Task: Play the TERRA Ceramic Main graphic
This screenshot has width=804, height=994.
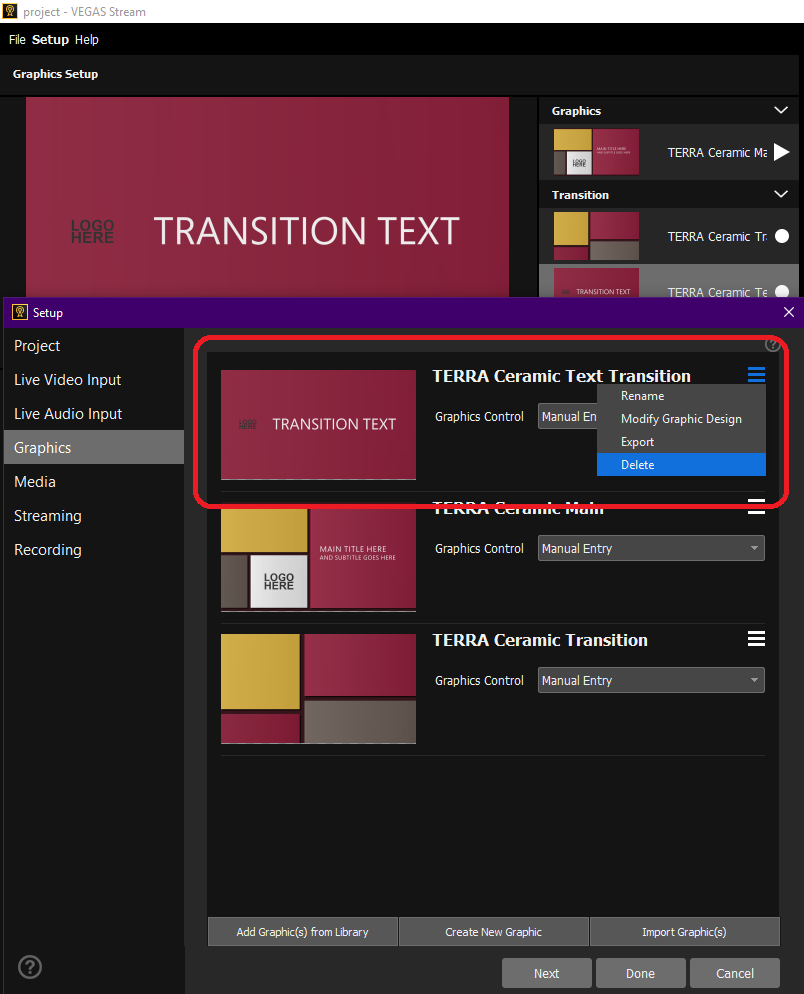Action: (x=782, y=152)
